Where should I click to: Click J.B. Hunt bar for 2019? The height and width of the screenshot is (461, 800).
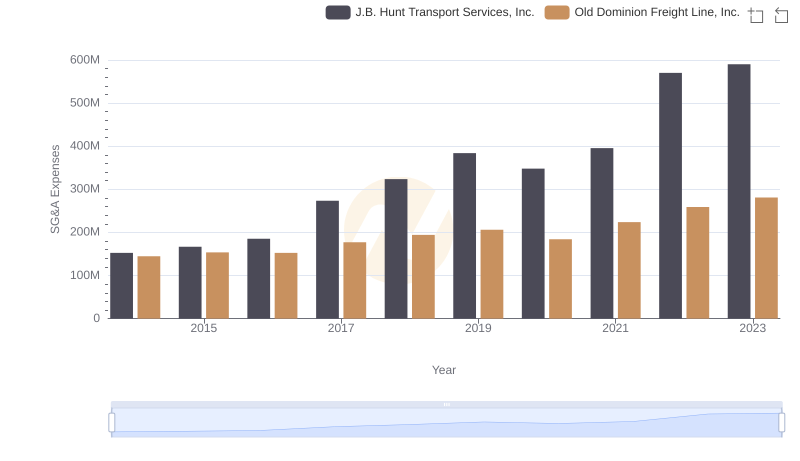click(464, 236)
